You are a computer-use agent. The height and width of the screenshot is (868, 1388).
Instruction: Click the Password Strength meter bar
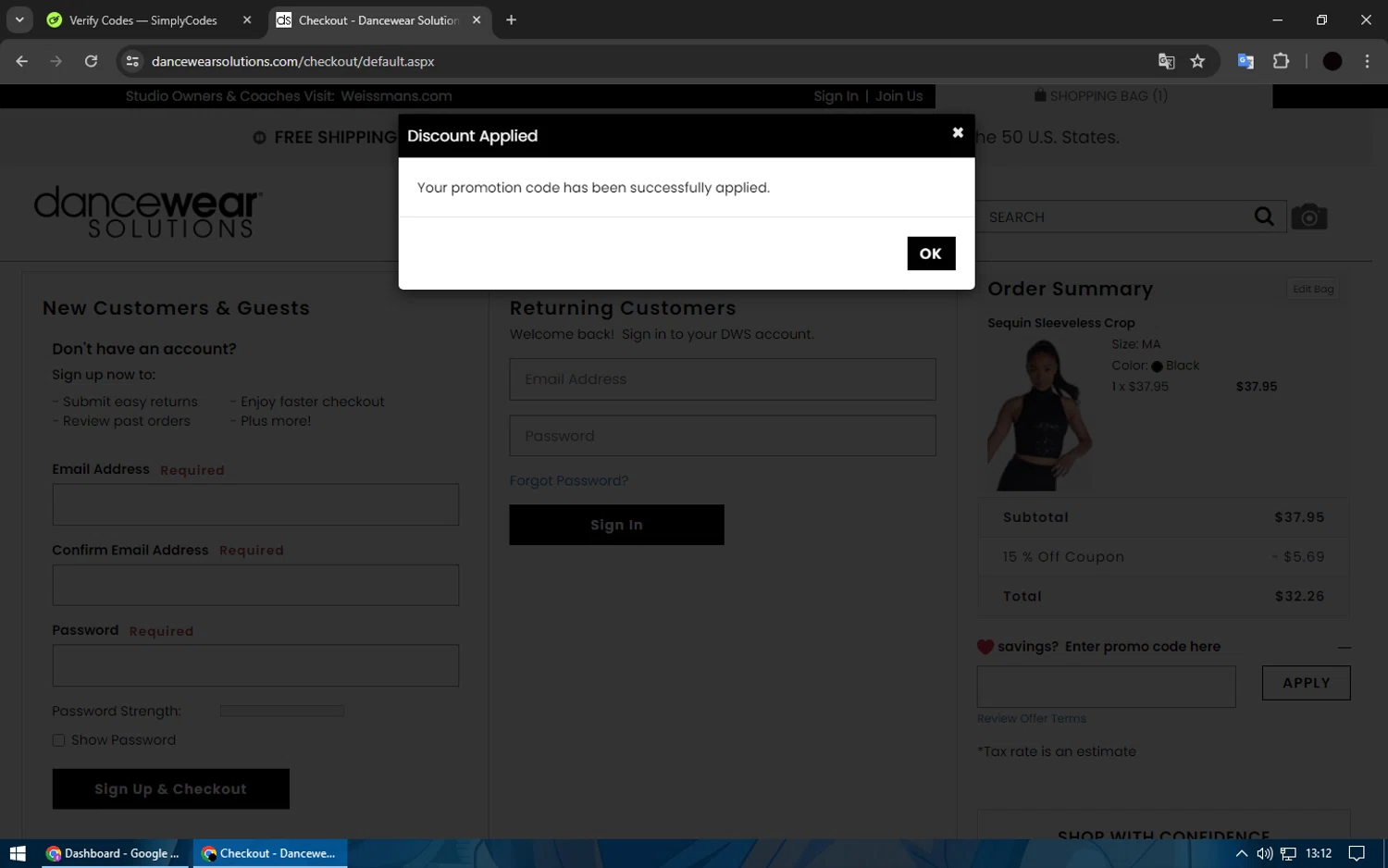pos(281,711)
